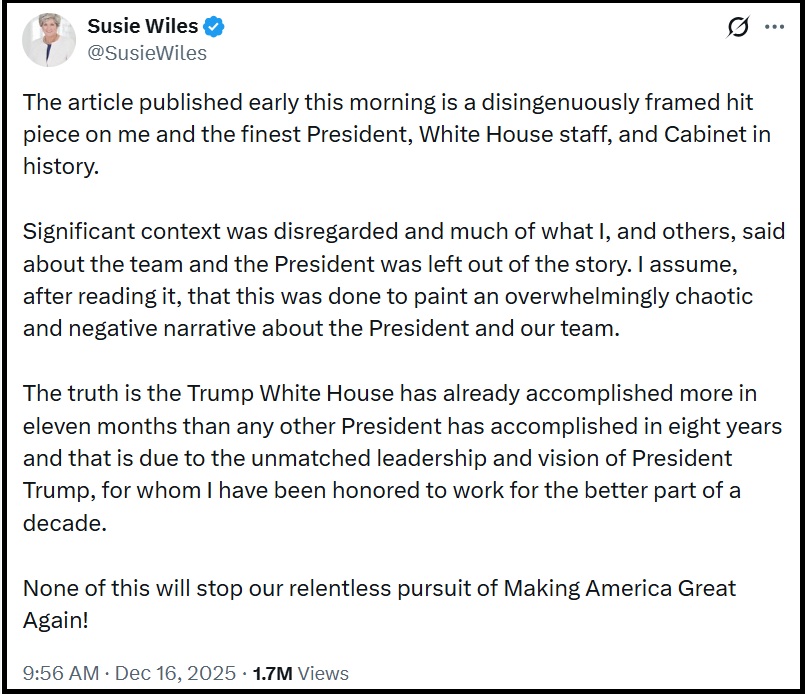This screenshot has height=694, width=805.
Task: Click the "Views" label beside the count
Action: tap(323, 672)
